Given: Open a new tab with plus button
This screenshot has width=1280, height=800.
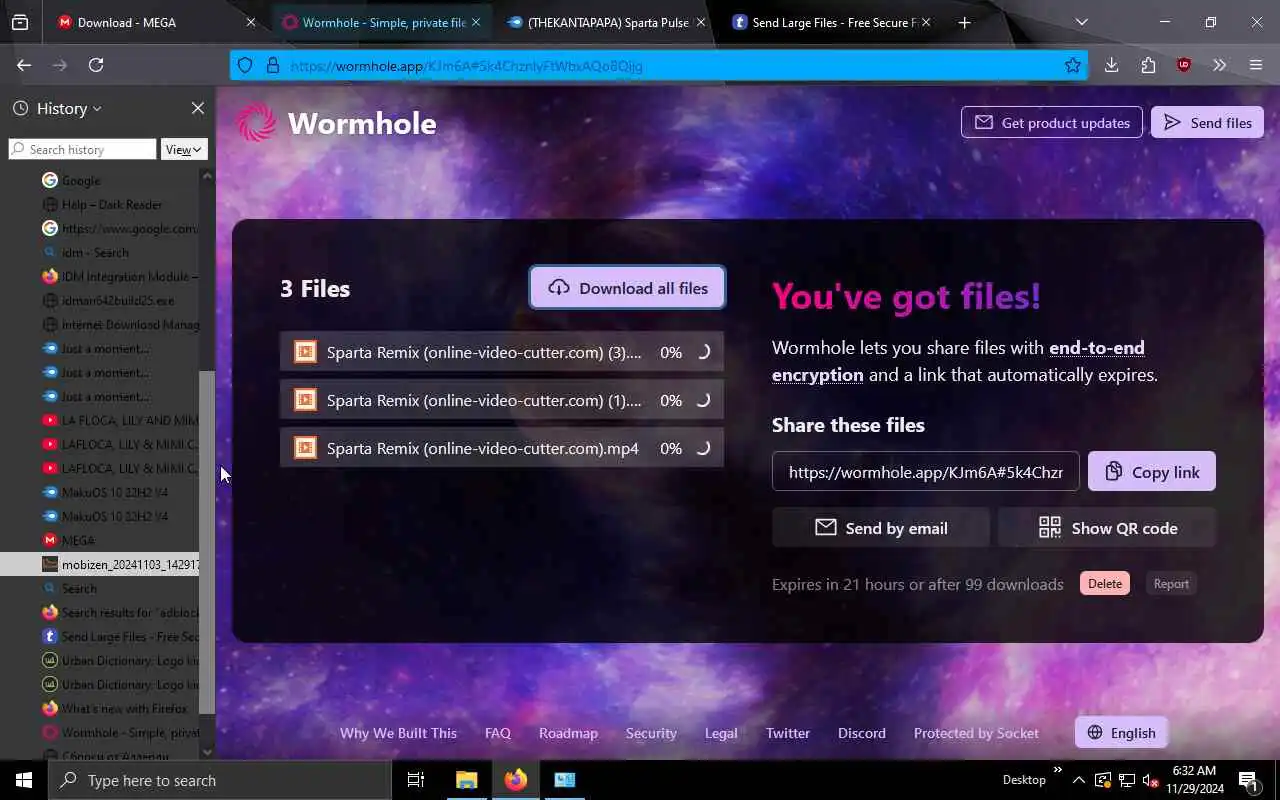Looking at the screenshot, I should pyautogui.click(x=964, y=22).
